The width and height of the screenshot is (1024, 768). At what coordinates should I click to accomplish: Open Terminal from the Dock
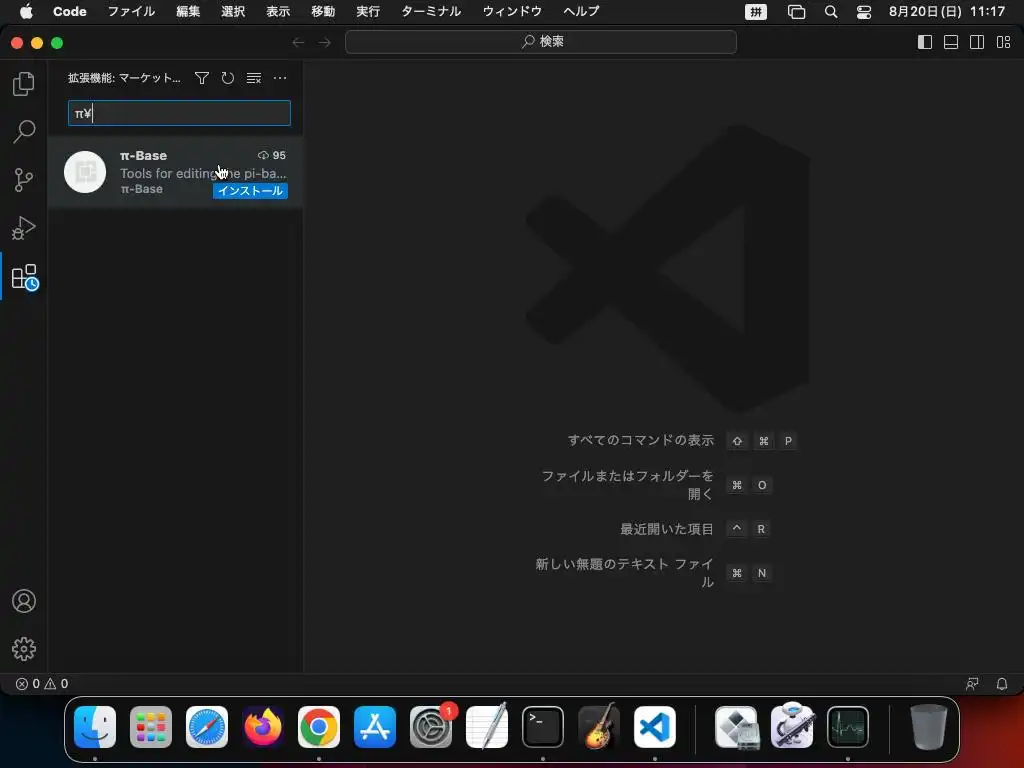pos(543,727)
